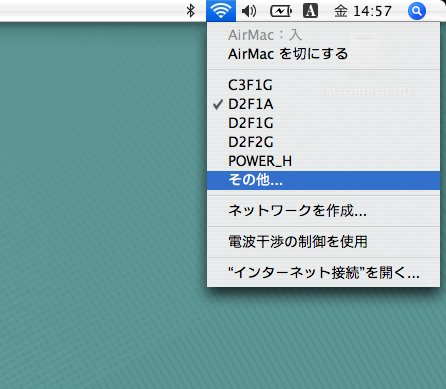Viewport: 446px width, 389px height.
Task: Connect to the POWER_H network
Action: click(x=323, y=161)
